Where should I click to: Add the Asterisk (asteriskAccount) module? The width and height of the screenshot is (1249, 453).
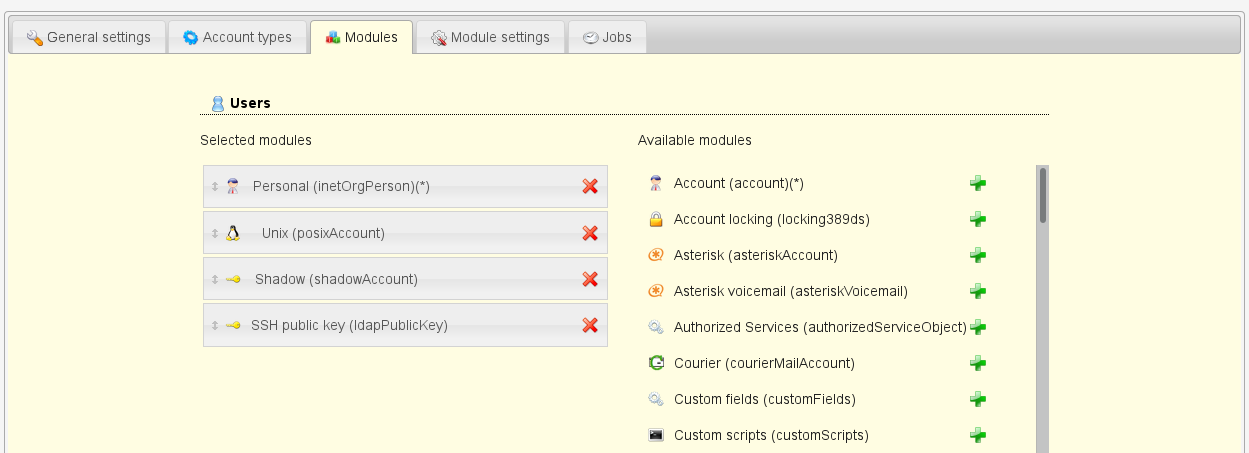coord(978,255)
